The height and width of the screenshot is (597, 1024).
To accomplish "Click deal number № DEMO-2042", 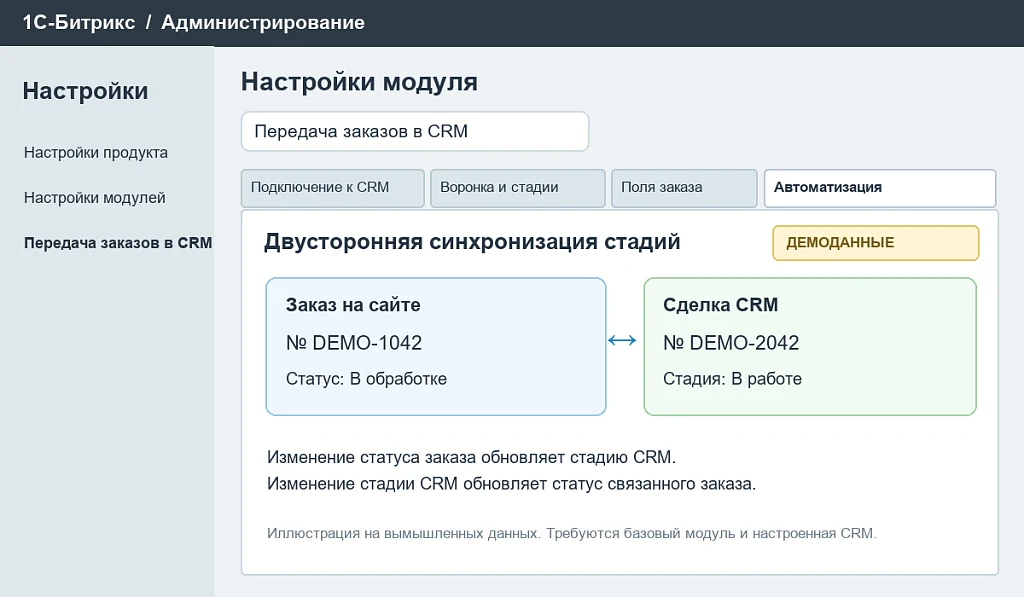I will coord(731,343).
